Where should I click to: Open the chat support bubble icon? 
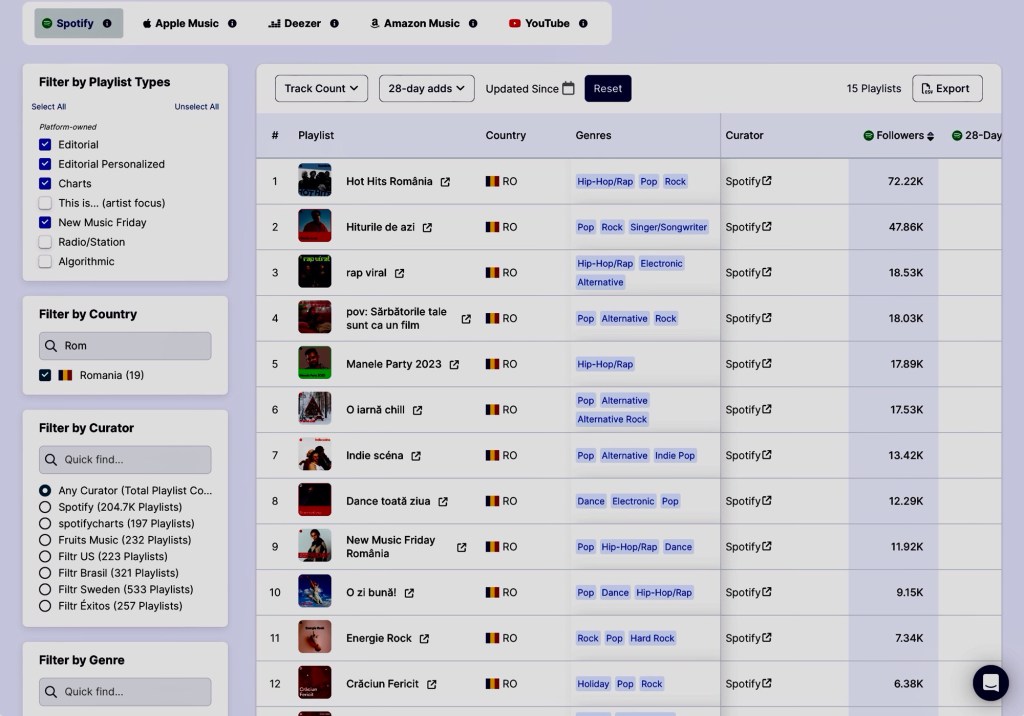990,682
